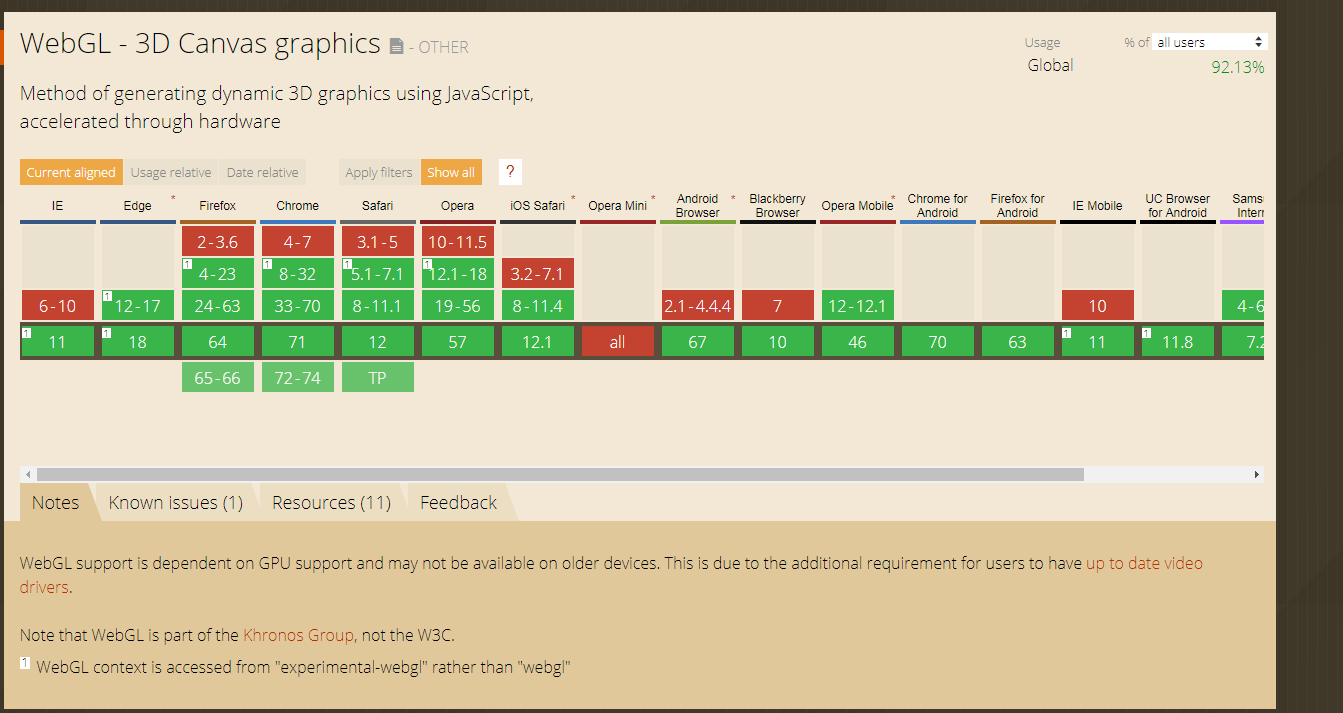1343x713 pixels.
Task: Switch to Usage relative mode
Action: pyautogui.click(x=170, y=172)
